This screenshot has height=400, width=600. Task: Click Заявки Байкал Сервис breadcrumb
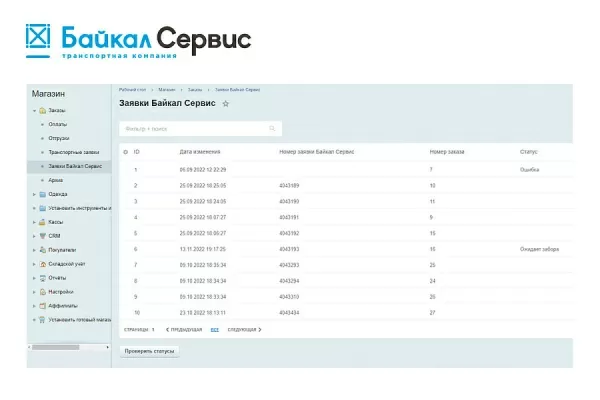point(237,90)
